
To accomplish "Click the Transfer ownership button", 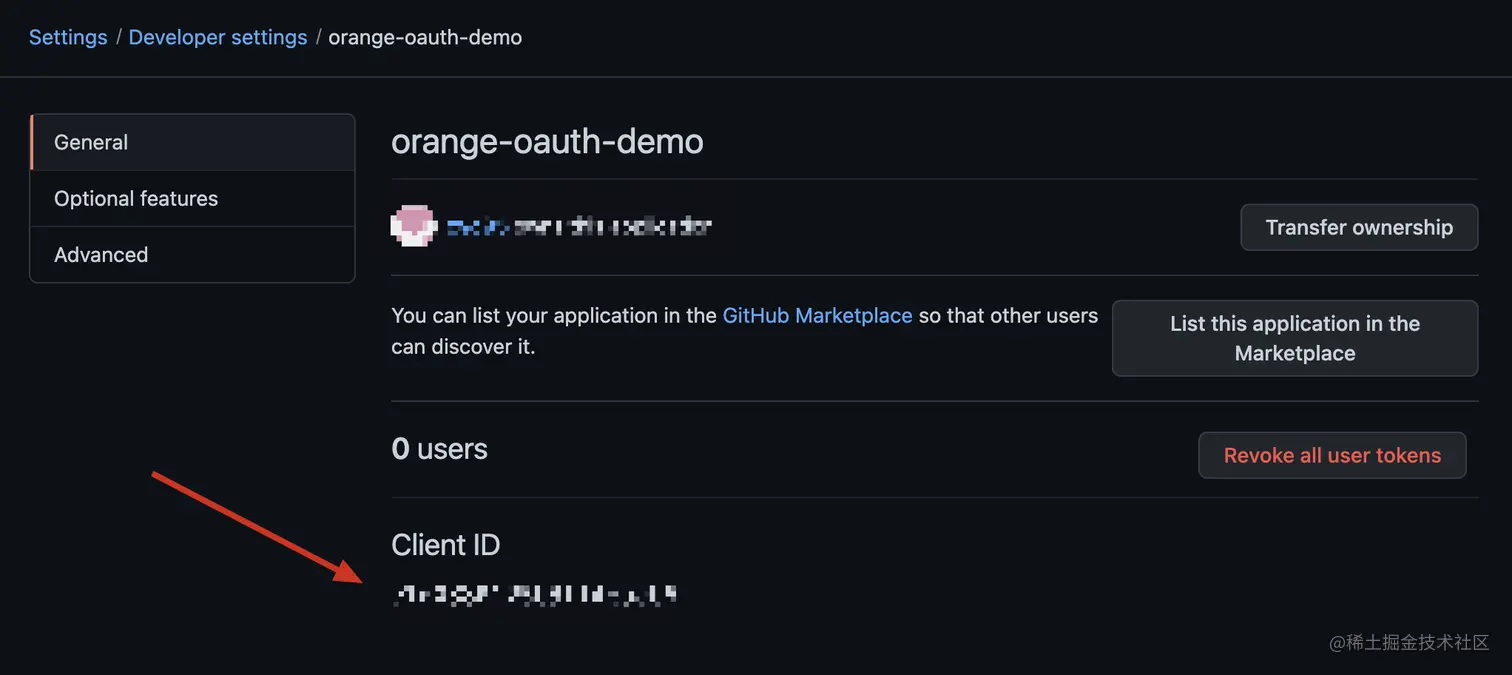I will (1358, 227).
